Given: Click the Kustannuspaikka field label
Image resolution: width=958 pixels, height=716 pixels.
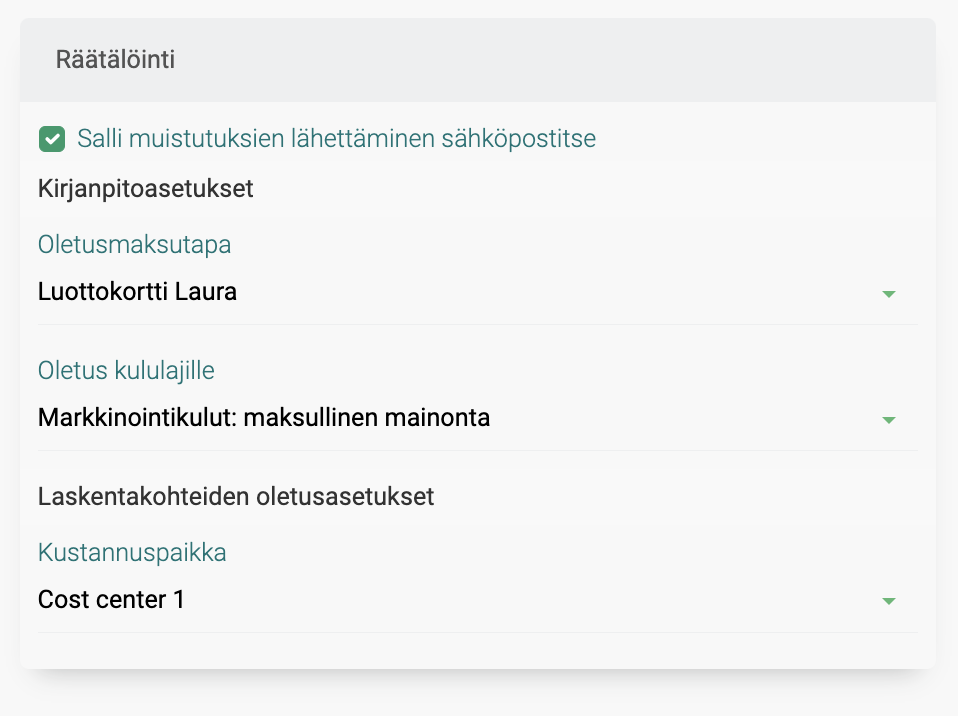Looking at the screenshot, I should point(132,552).
